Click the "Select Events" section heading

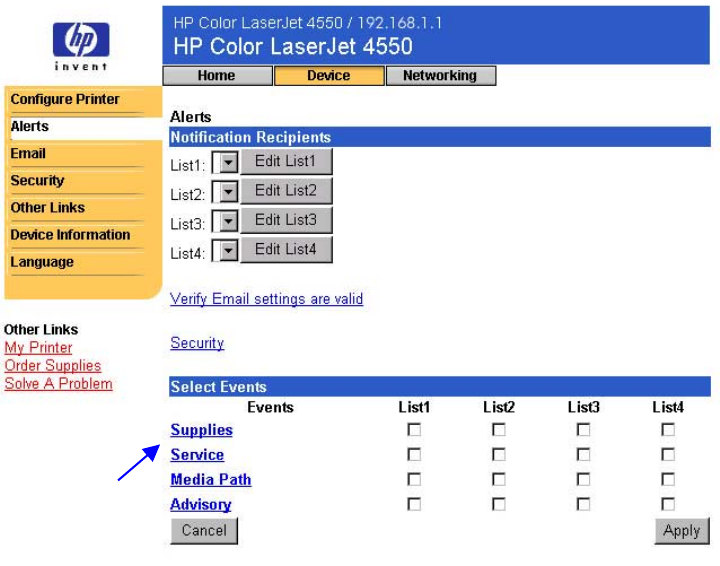[x=219, y=387]
